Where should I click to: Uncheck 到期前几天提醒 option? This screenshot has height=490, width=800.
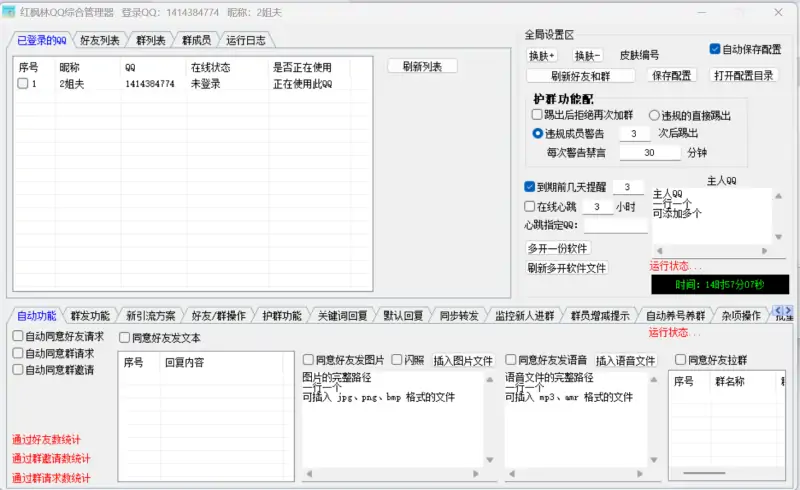pyautogui.click(x=530, y=187)
